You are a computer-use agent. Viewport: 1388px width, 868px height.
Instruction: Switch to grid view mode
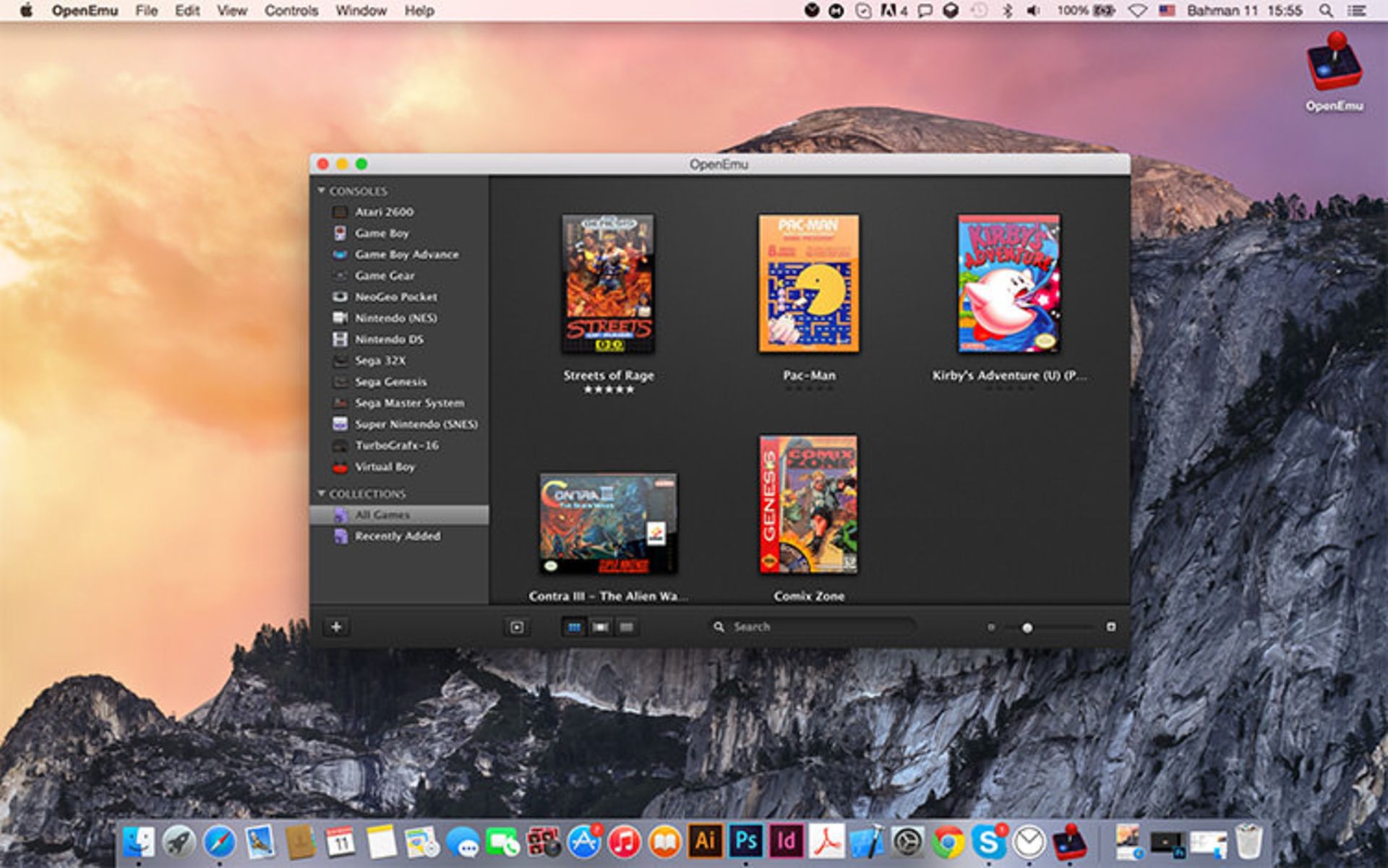(575, 627)
